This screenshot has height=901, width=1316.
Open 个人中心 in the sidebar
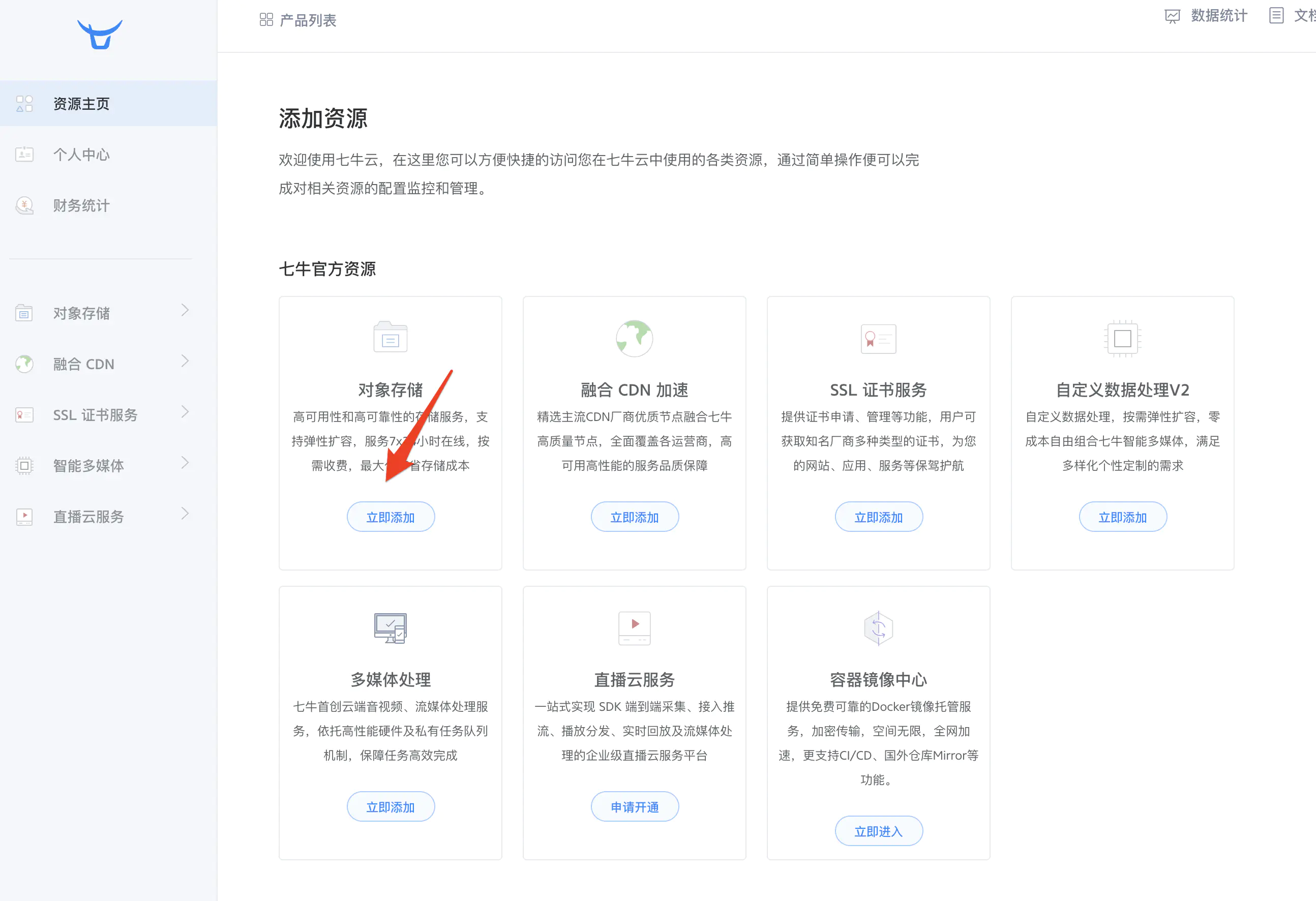81,155
